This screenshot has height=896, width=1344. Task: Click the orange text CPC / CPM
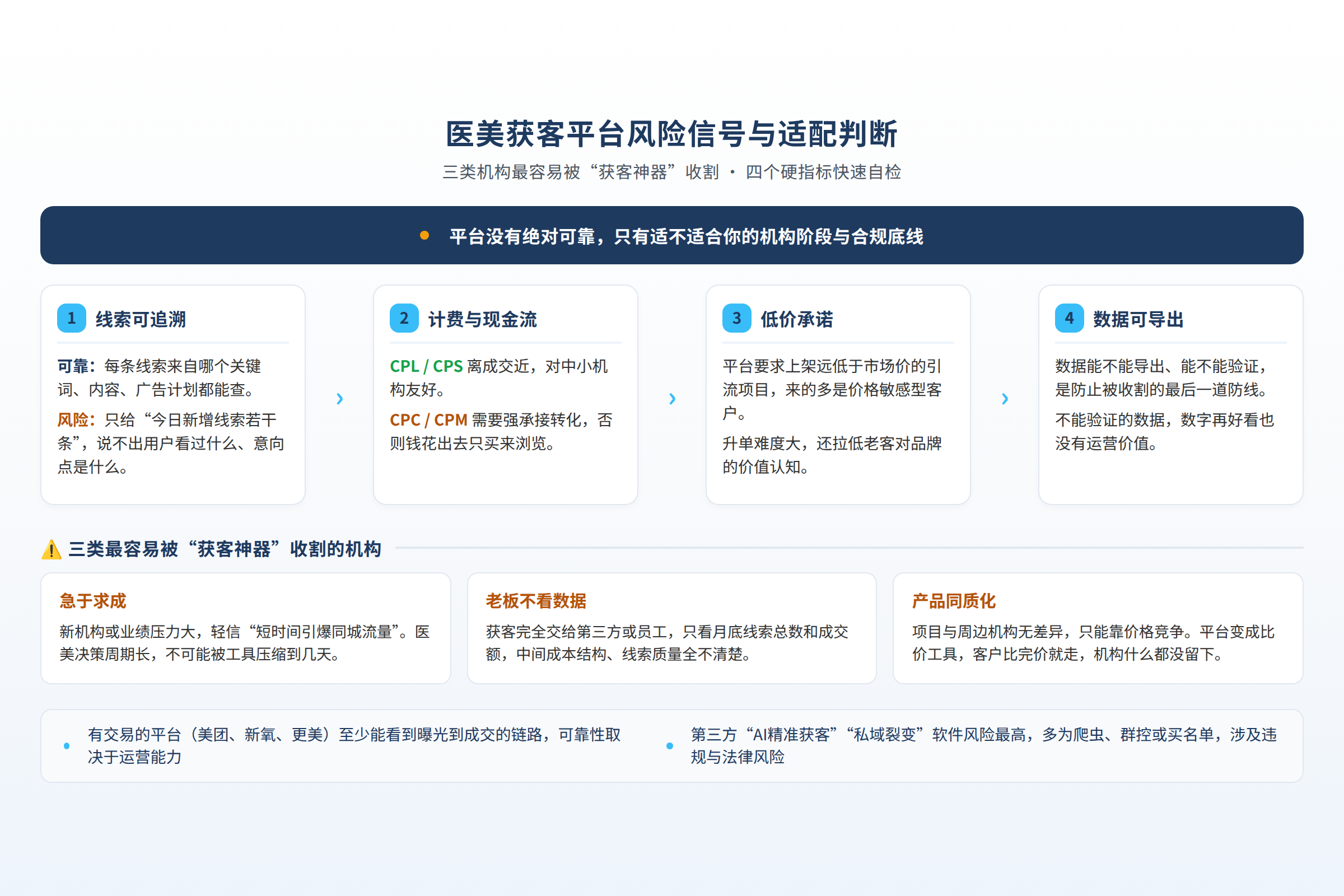tap(428, 419)
